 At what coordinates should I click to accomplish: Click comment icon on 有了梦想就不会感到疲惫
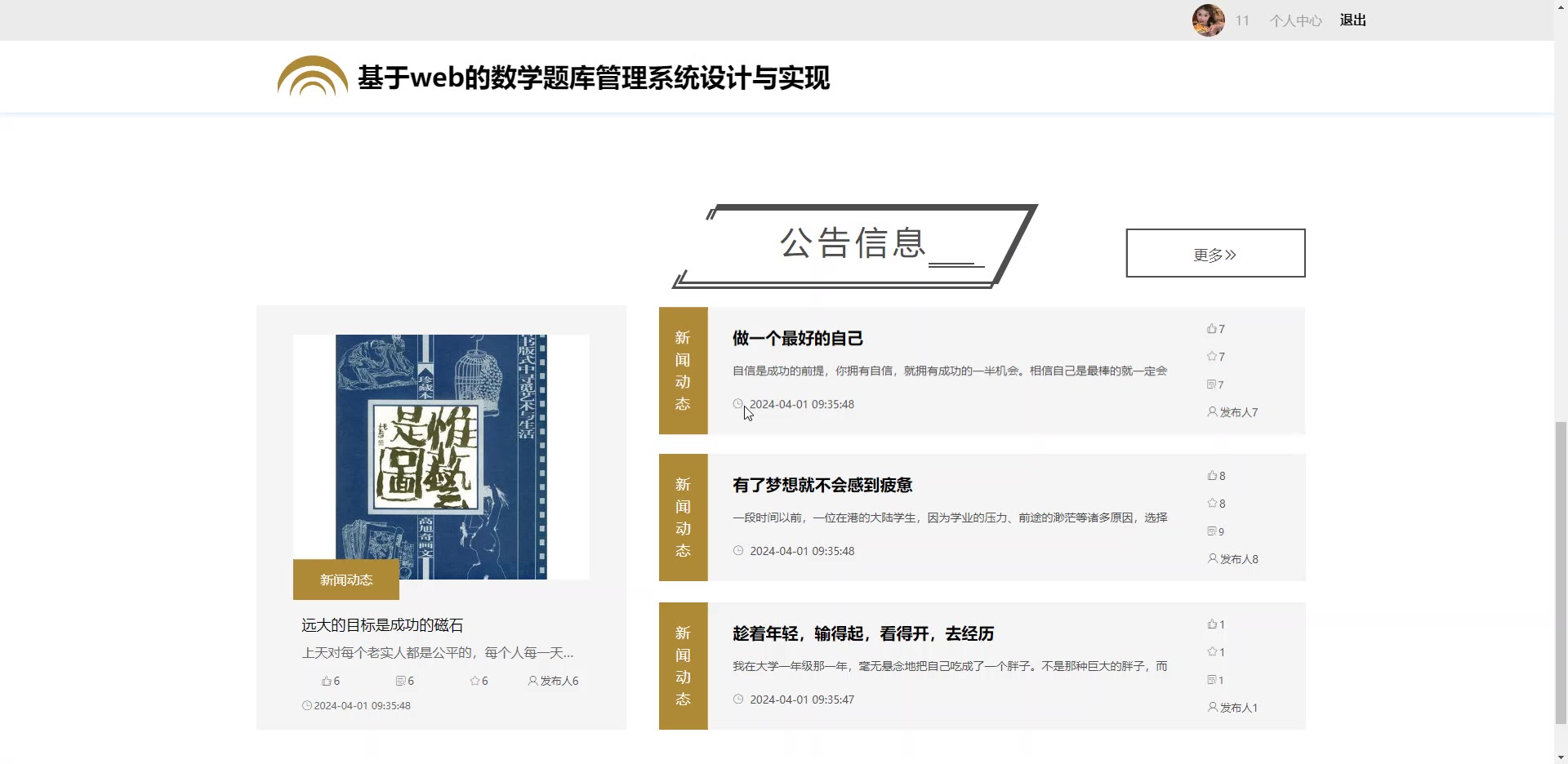click(x=1212, y=531)
